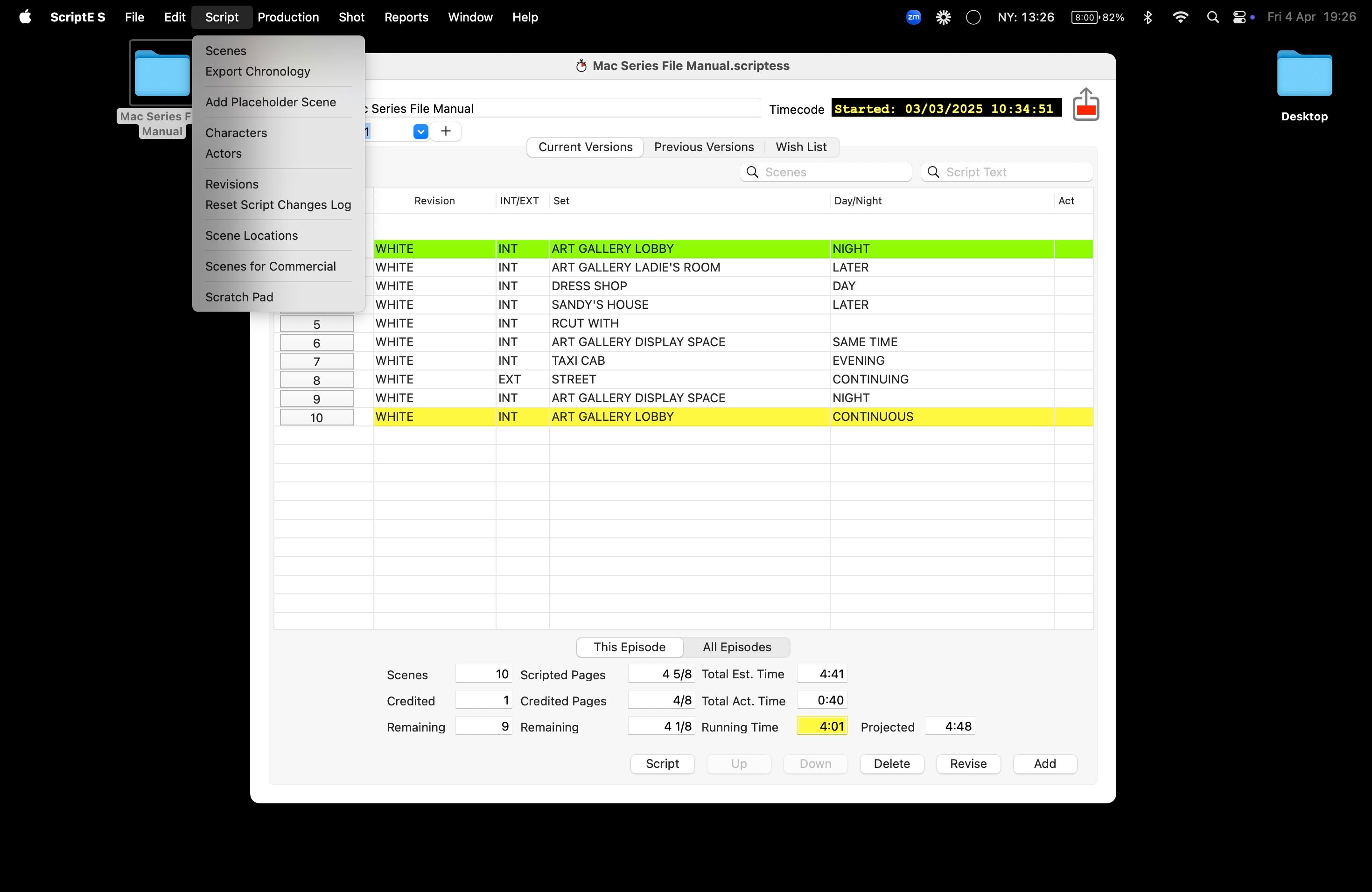Switch to Previous Versions segment

point(703,147)
